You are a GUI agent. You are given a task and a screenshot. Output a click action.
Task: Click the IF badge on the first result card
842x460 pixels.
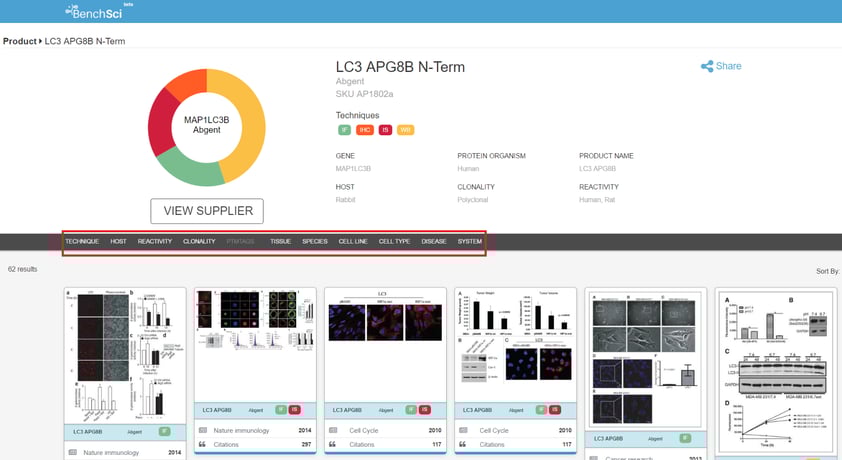164,432
